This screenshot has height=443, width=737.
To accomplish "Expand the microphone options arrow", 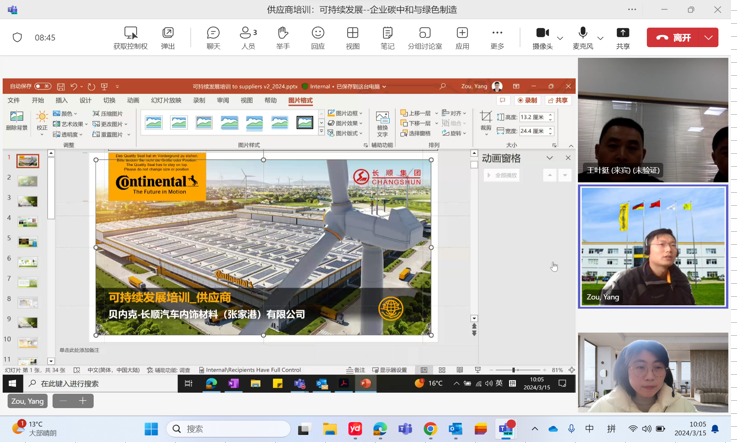I will click(600, 38).
